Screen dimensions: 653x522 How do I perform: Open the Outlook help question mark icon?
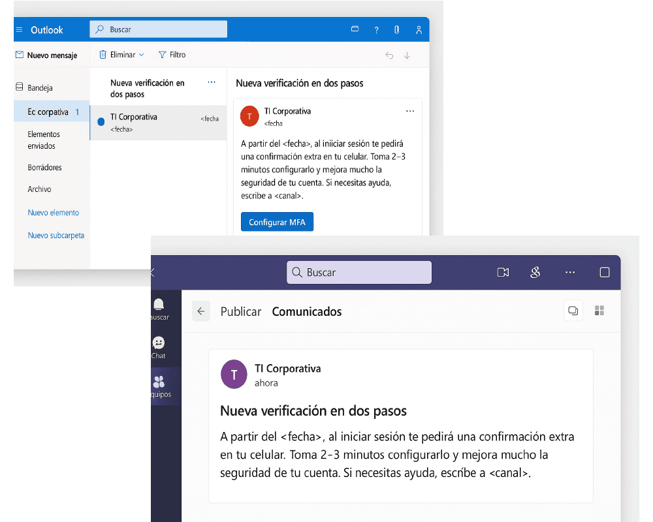pos(376,30)
